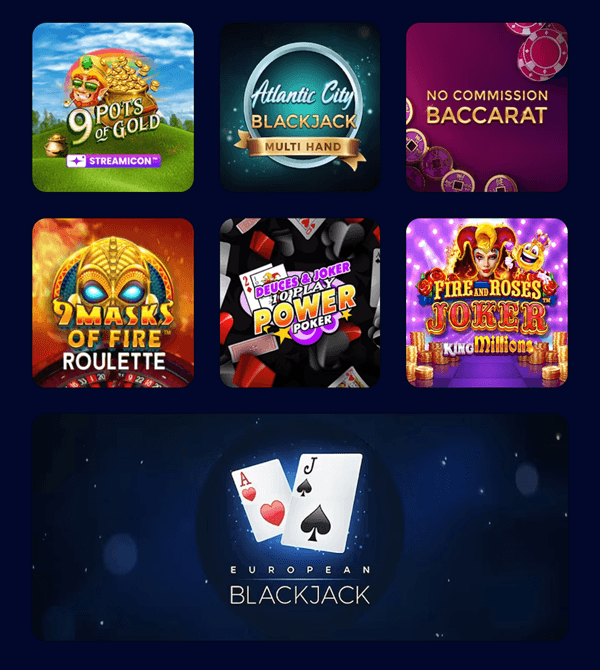Start 9 Masks of Fire Roulette

(x=113, y=303)
